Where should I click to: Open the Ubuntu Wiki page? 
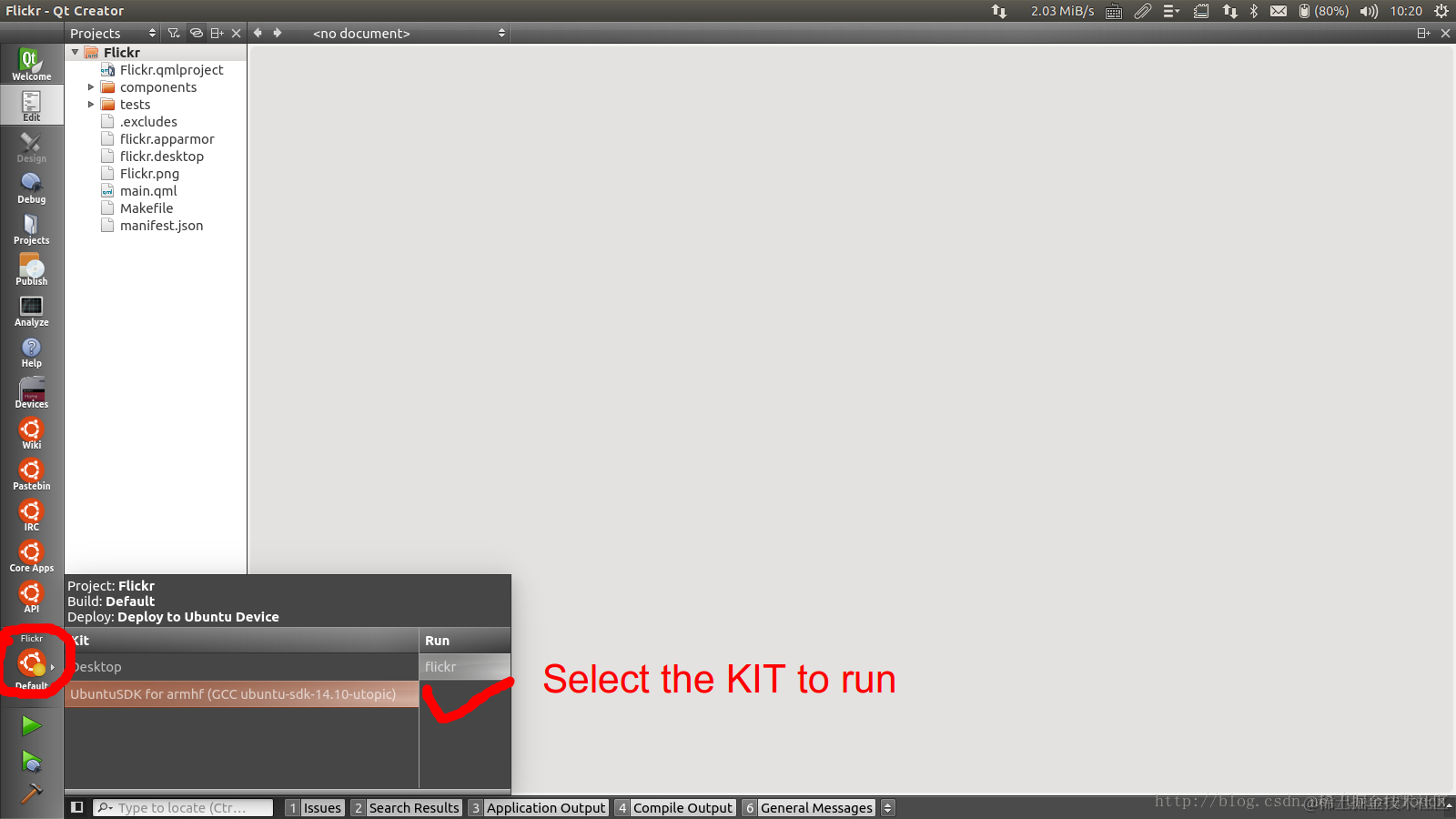point(31,433)
